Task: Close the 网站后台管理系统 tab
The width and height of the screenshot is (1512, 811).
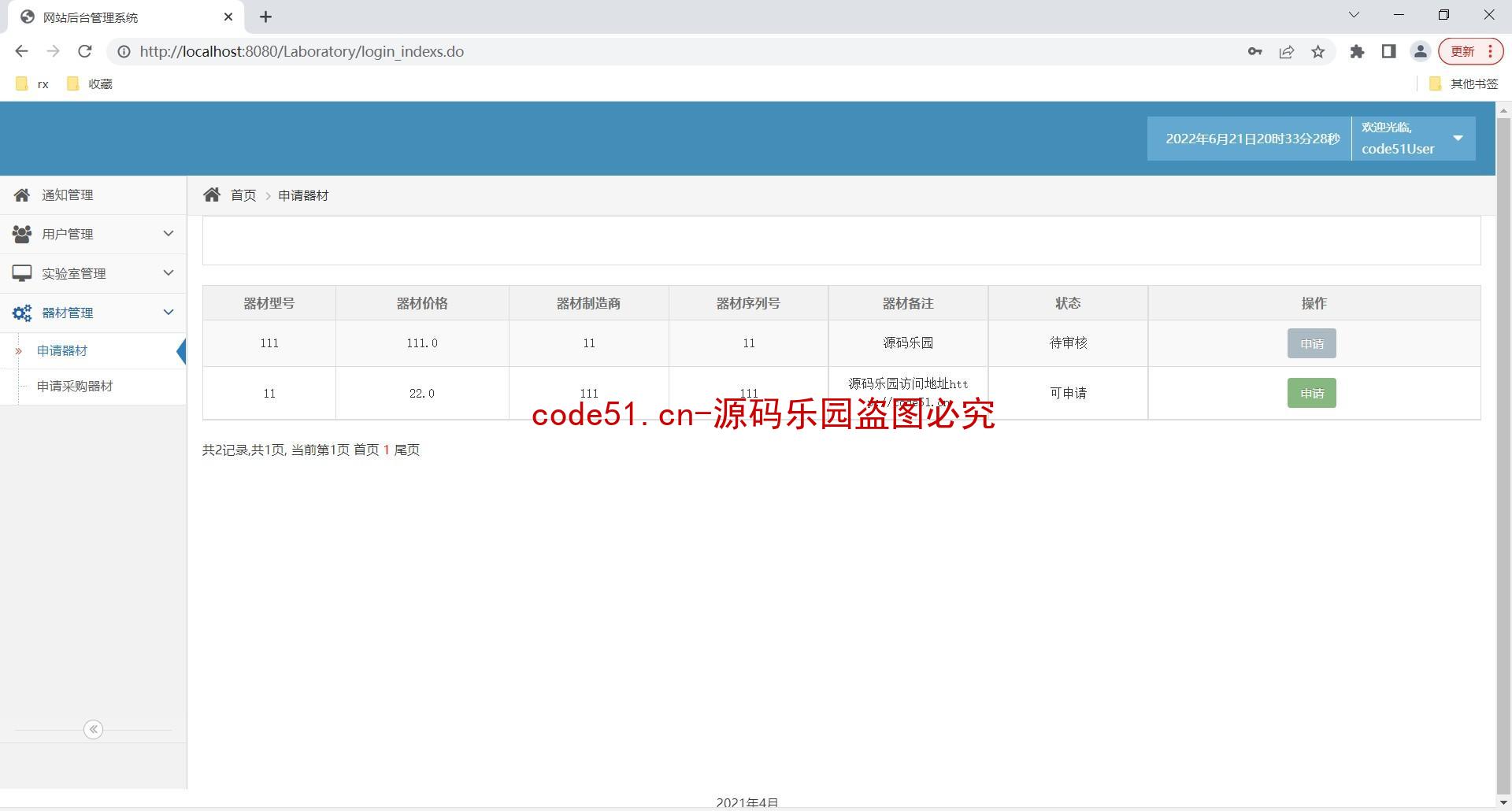Action: click(x=228, y=17)
